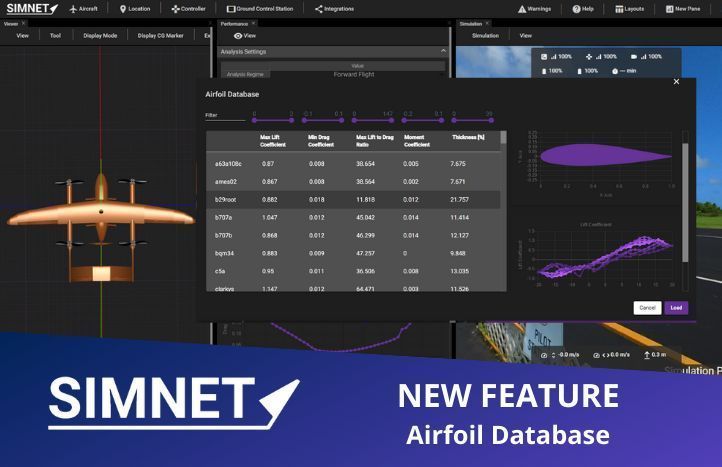Select the bqm34 airfoil row
Screen dimensions: 722x467
353,253
